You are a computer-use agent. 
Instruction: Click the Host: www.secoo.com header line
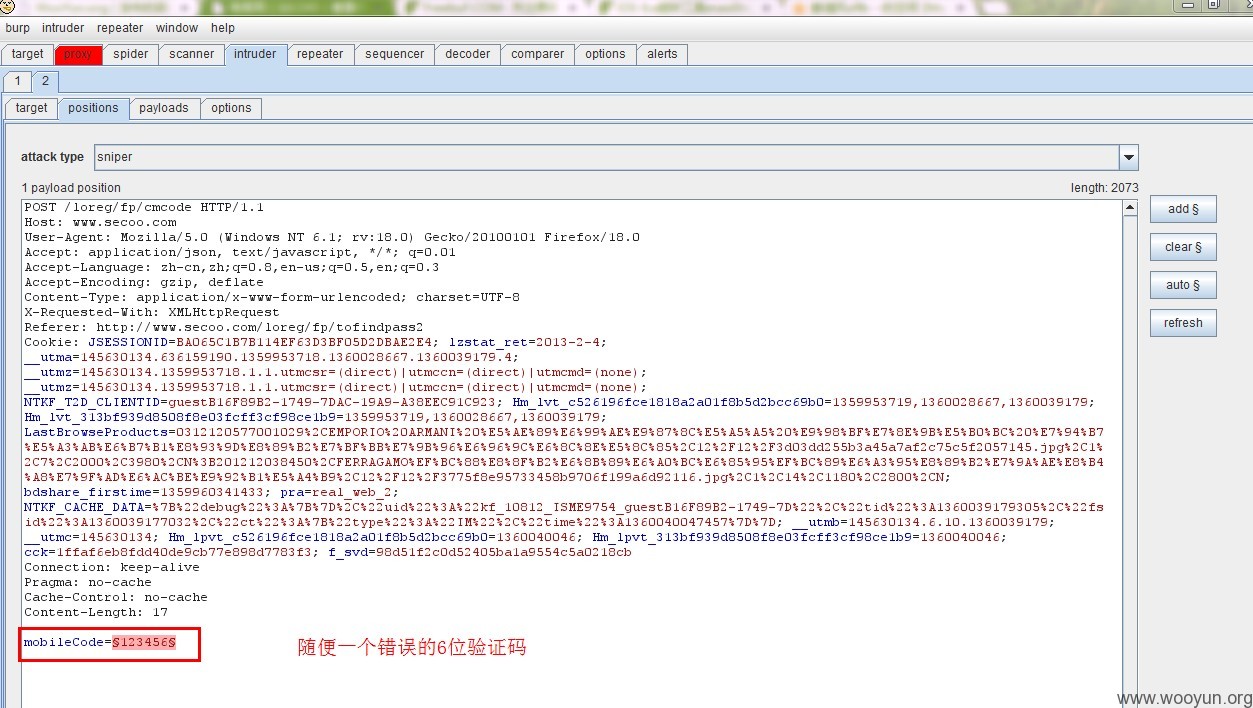(x=100, y=222)
